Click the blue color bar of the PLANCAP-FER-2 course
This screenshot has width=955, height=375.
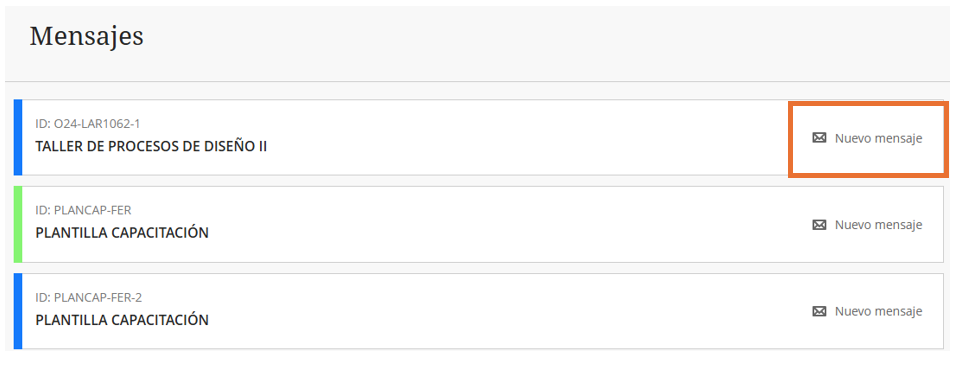[x=18, y=311]
